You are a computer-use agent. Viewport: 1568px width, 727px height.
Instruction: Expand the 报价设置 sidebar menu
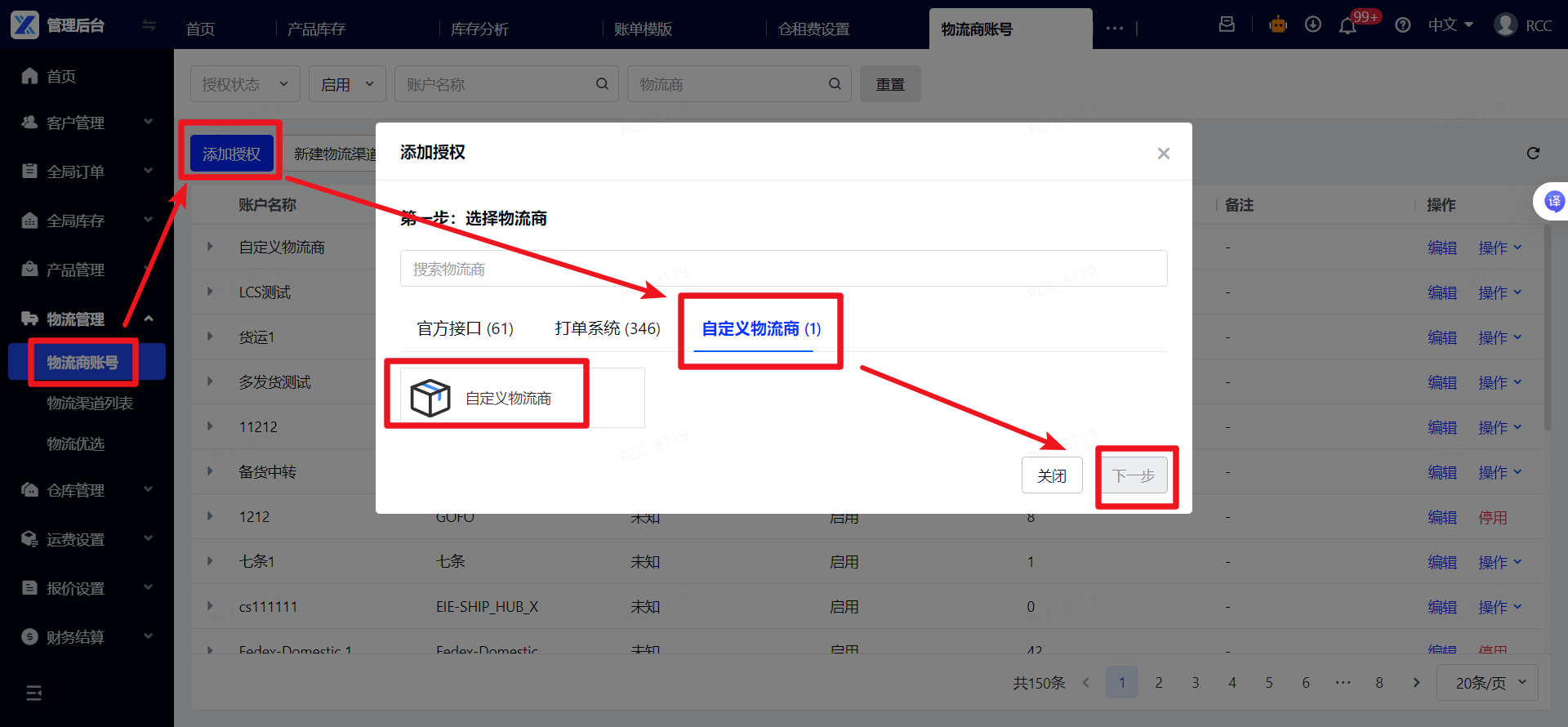pos(87,588)
